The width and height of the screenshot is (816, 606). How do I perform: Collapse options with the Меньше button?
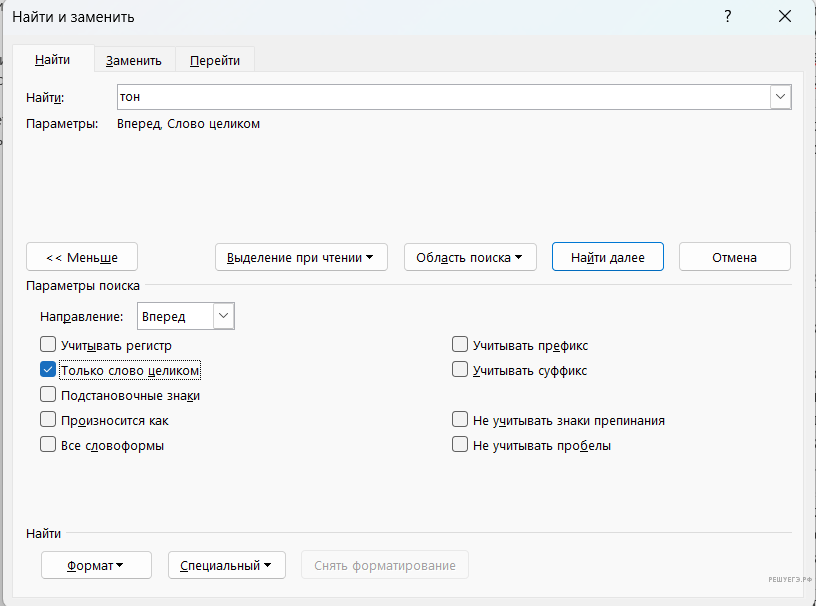click(x=82, y=257)
